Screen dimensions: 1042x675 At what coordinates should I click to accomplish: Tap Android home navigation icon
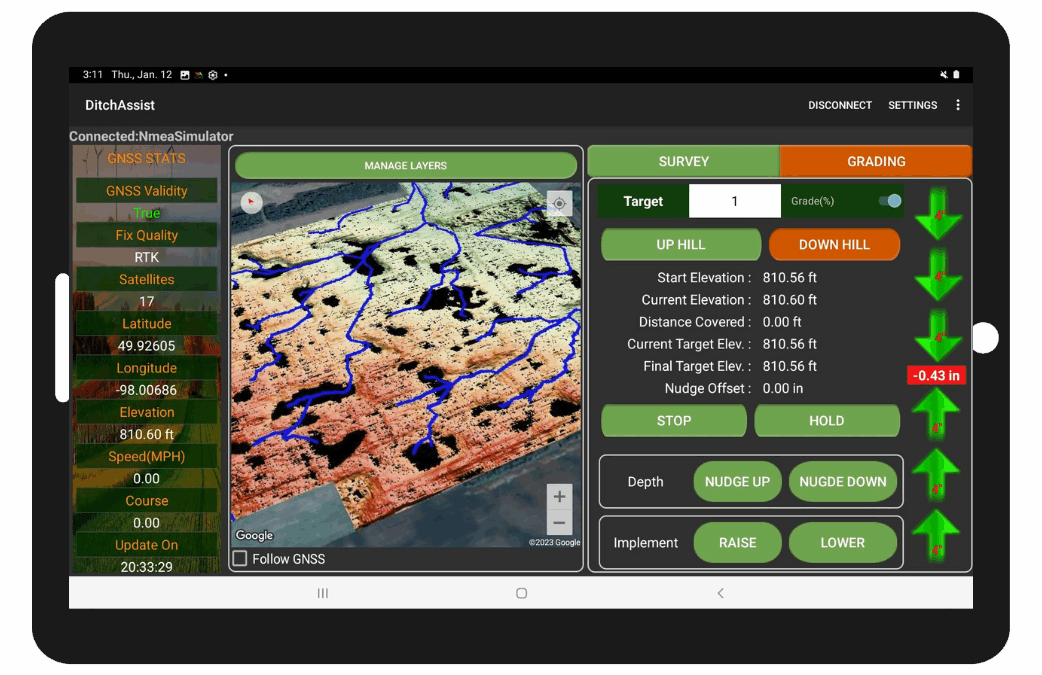pyautogui.click(x=522, y=593)
